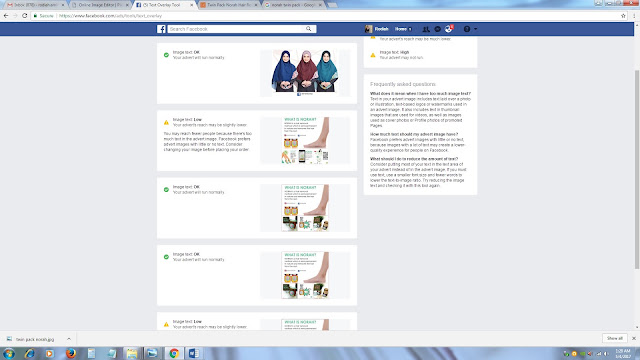Open the Chrome three-dot menu
This screenshot has height=360, width=640.
coord(634,16)
